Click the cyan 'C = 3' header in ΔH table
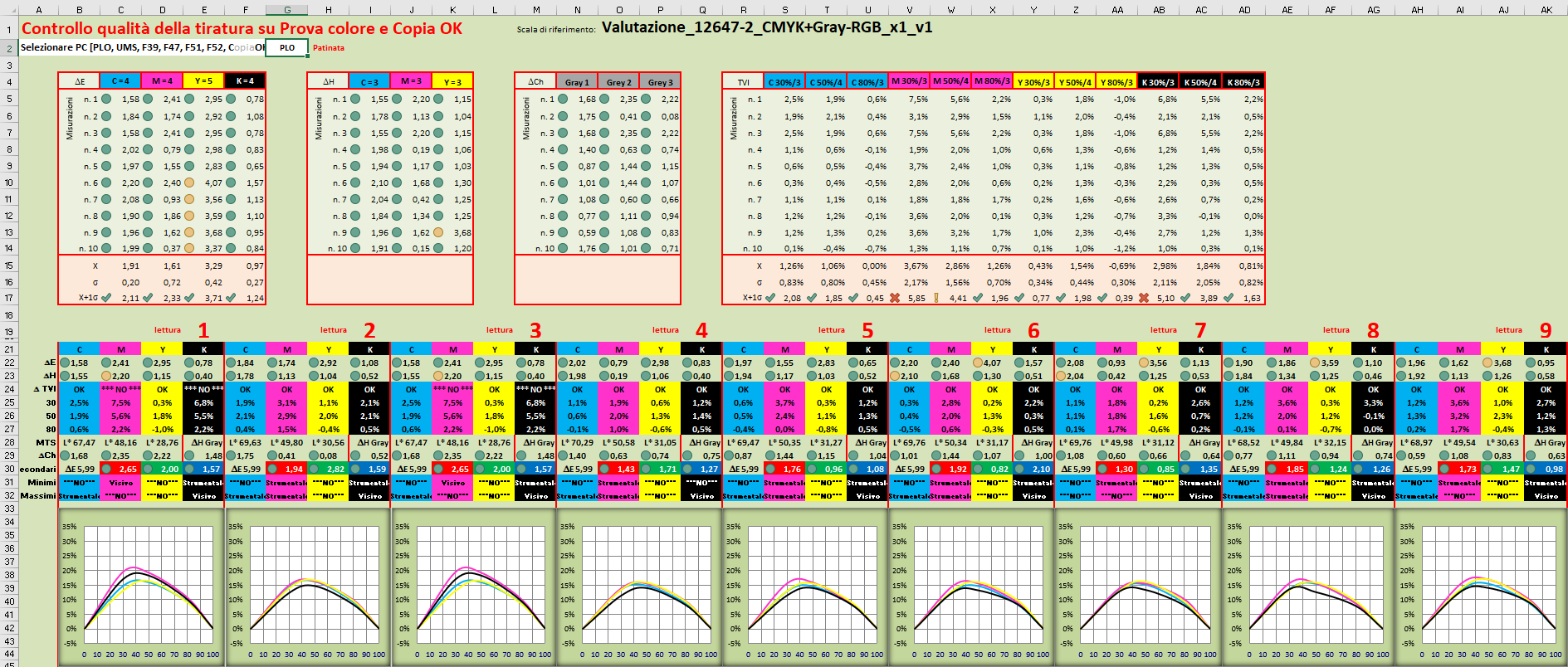This screenshot has width=1568, height=667. click(x=369, y=81)
